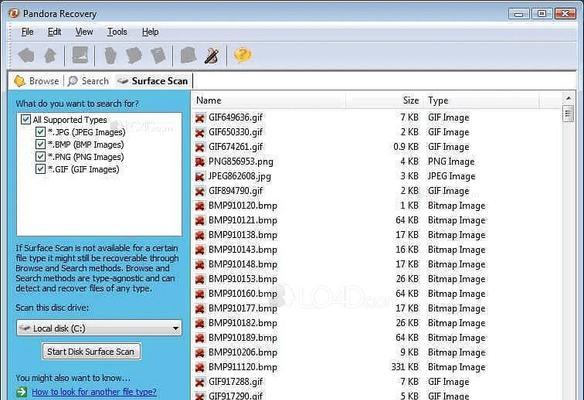This screenshot has height=400, width=584.
Task: Select the file BMP910206.bmp
Action: point(242,352)
